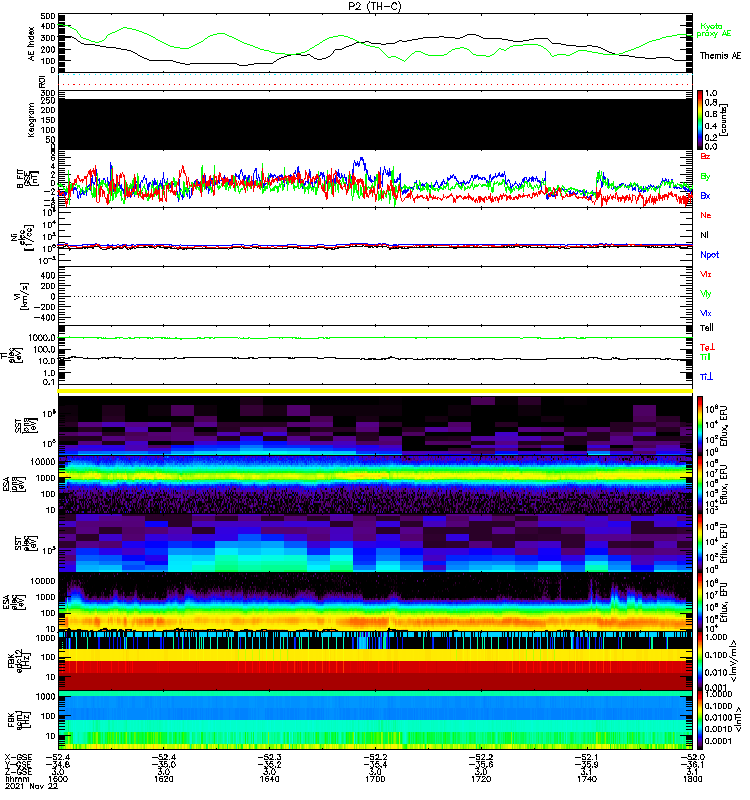Click the blue Ti perpendicular legend label
This screenshot has height=800, width=750.
[706, 377]
